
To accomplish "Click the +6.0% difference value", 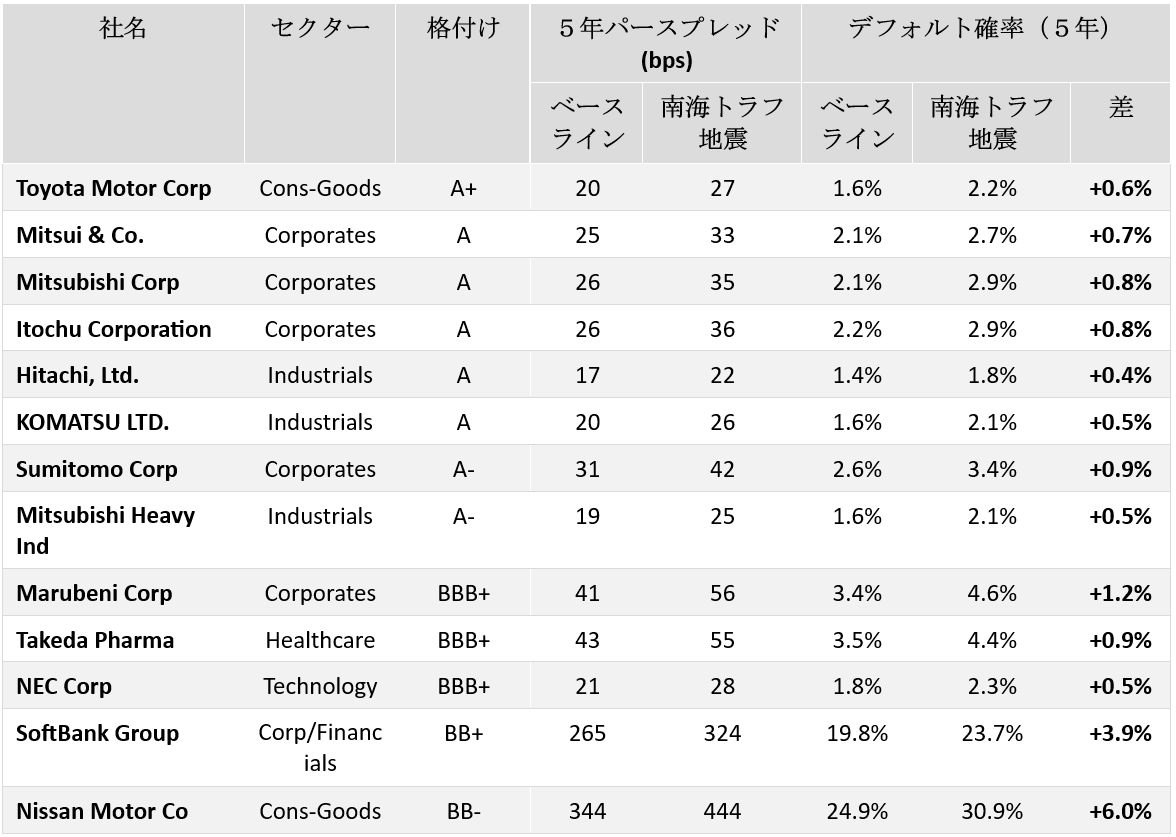I will point(1120,811).
